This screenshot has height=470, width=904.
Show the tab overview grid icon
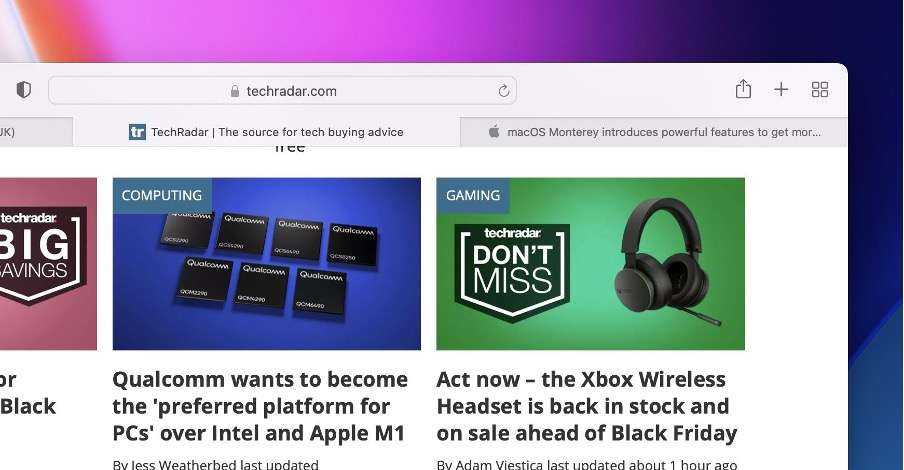point(819,89)
